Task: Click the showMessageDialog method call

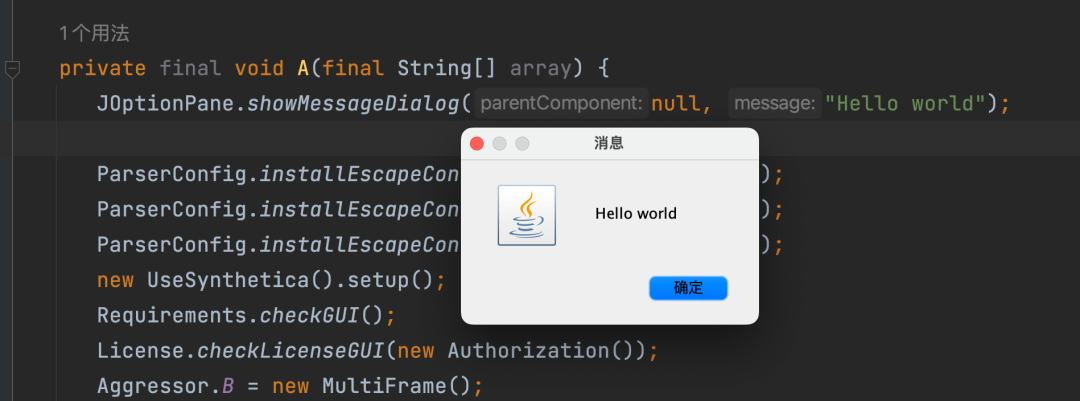Action: tap(354, 104)
